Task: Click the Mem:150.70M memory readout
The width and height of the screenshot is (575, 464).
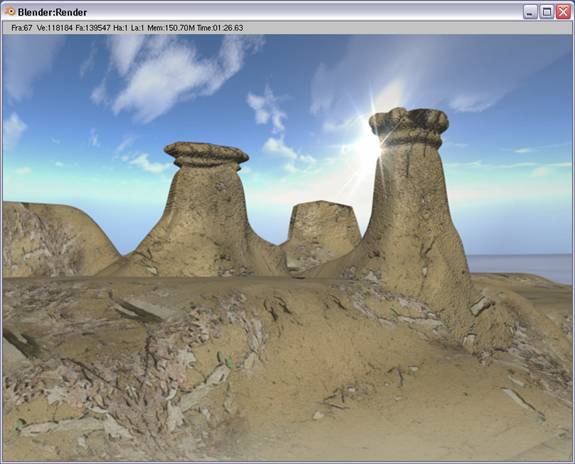Action: tap(171, 28)
